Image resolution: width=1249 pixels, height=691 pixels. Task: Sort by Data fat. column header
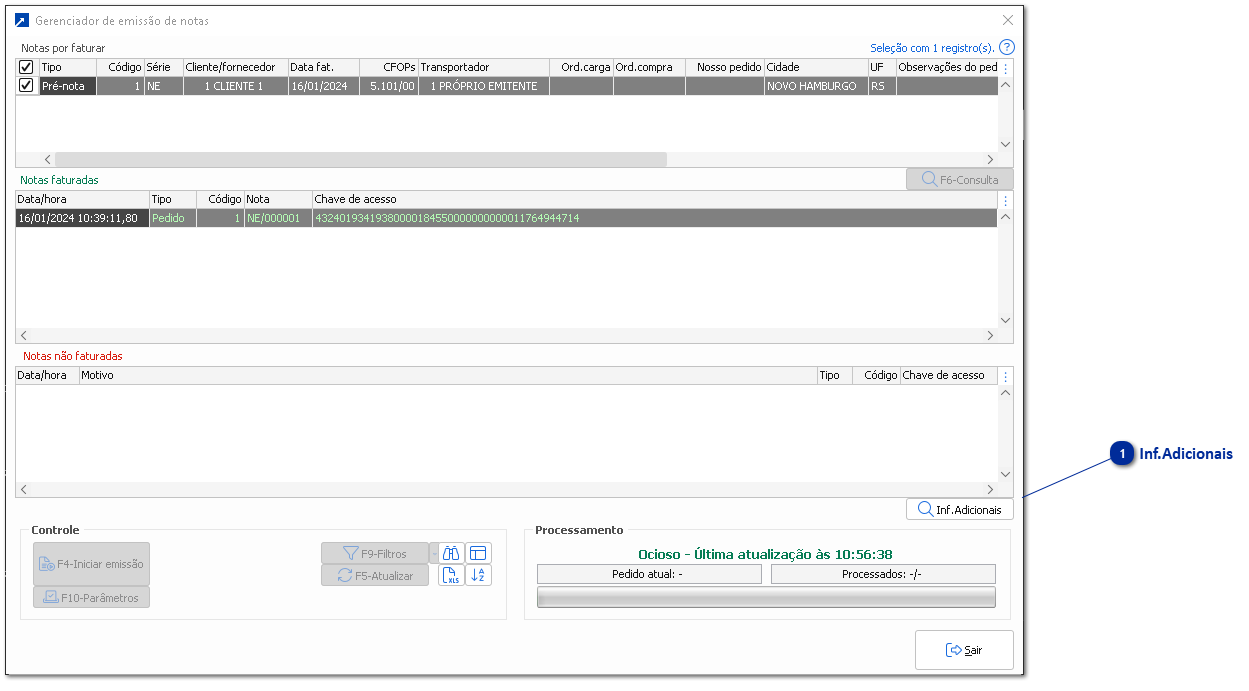point(323,67)
